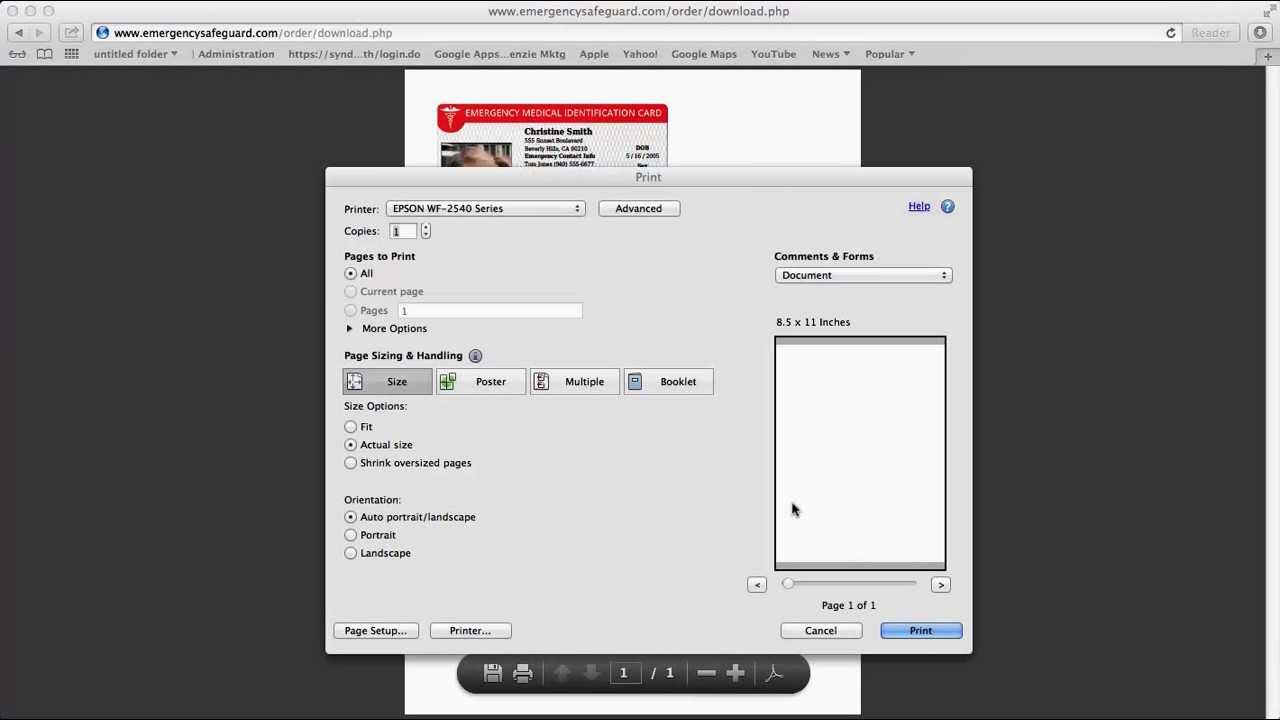Click the Safari forward navigation arrow
Image resolution: width=1280 pixels, height=720 pixels.
coord(39,33)
